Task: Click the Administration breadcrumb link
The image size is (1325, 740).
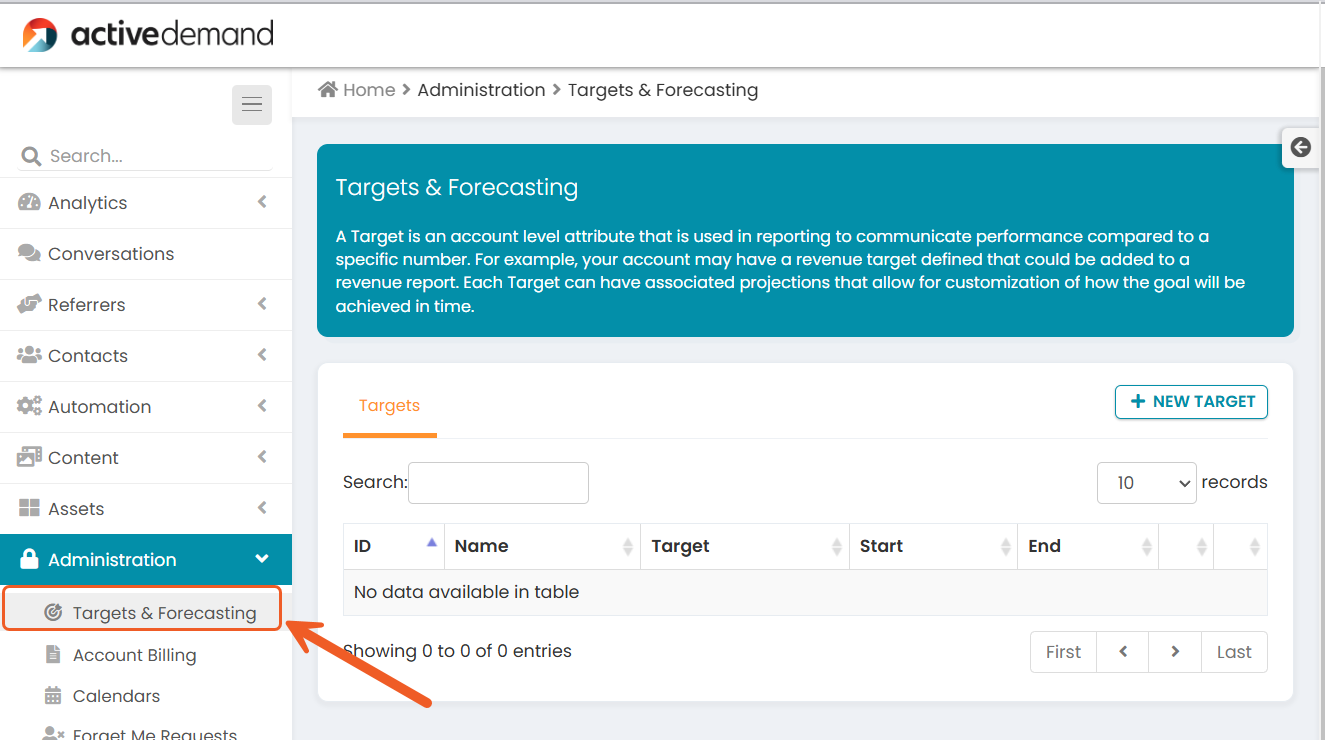Action: click(x=481, y=90)
